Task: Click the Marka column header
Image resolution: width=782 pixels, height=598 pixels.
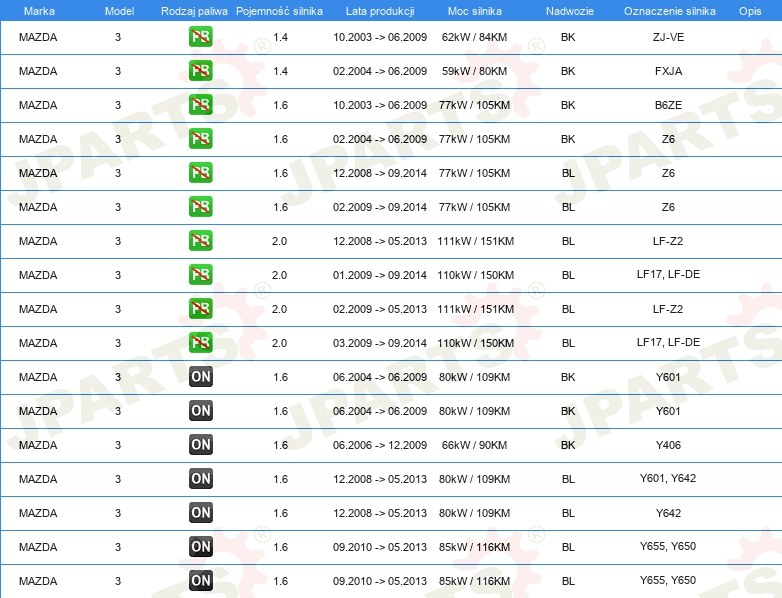Action: (39, 11)
